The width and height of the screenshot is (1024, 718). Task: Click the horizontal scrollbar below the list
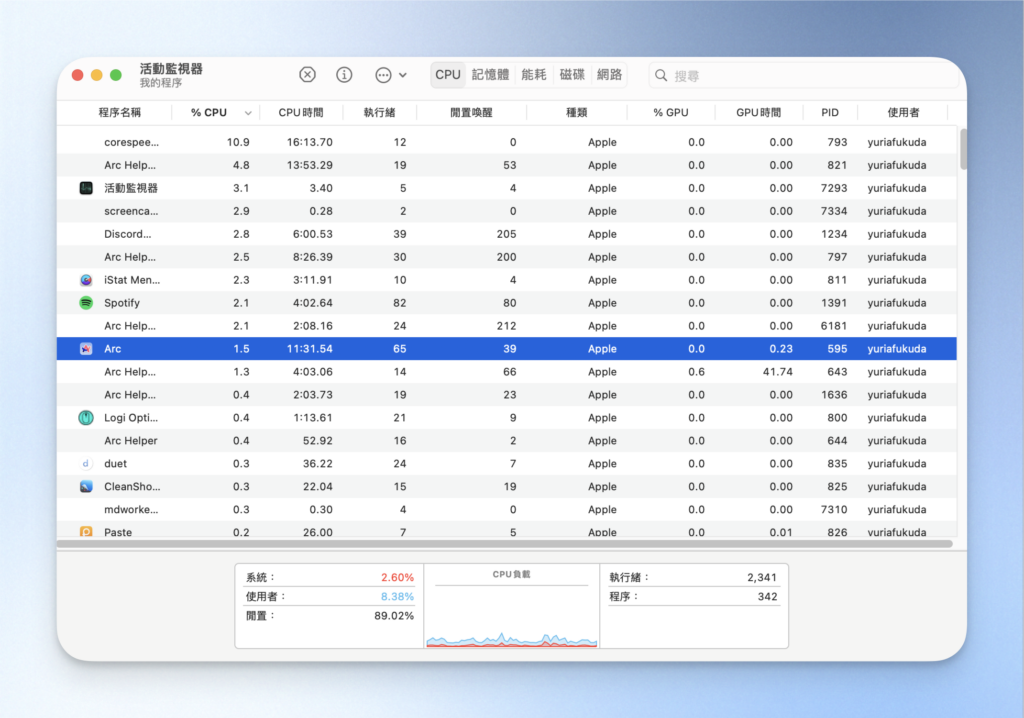pyautogui.click(x=504, y=544)
